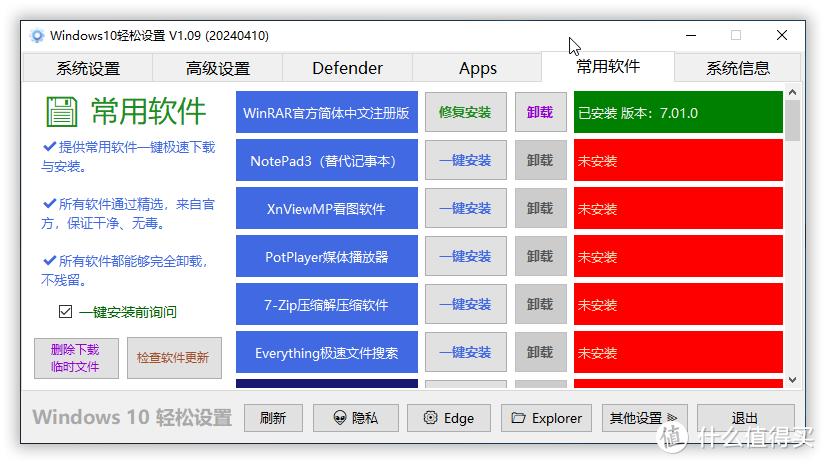This screenshot has height=464, width=826.
Task: Close the Windows10轻松设置 window
Action: coord(782,35)
